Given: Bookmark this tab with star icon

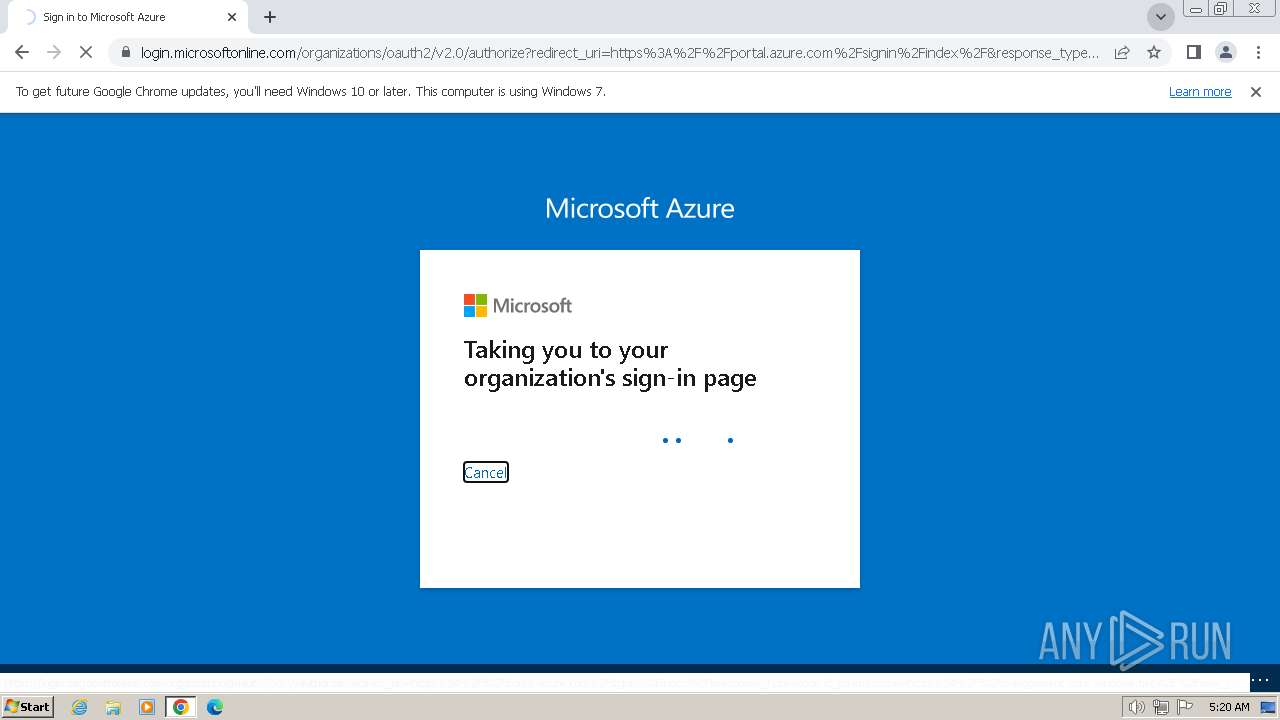Looking at the screenshot, I should tap(1154, 52).
